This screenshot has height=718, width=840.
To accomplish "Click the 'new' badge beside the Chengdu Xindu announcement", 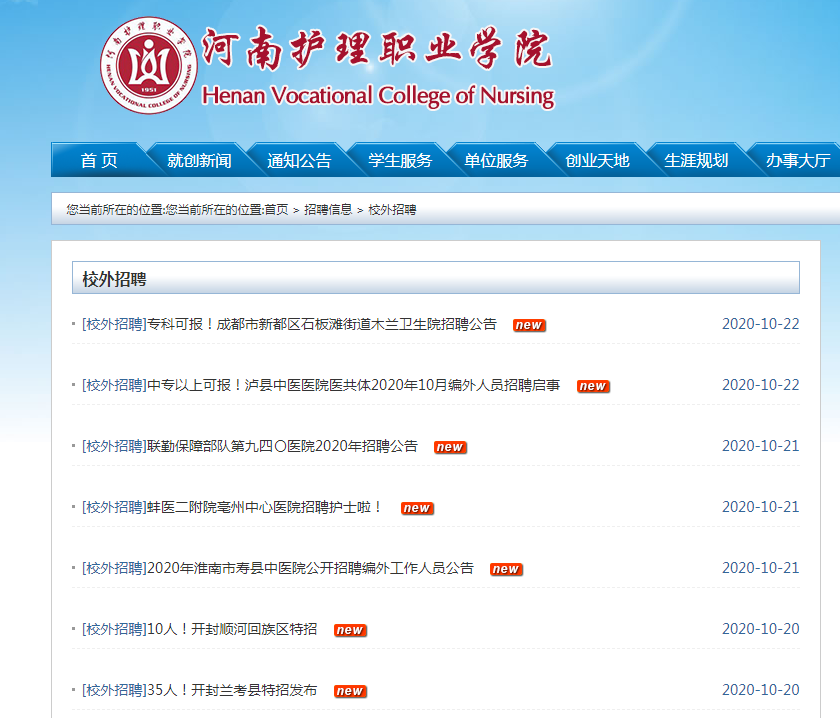I will (529, 325).
